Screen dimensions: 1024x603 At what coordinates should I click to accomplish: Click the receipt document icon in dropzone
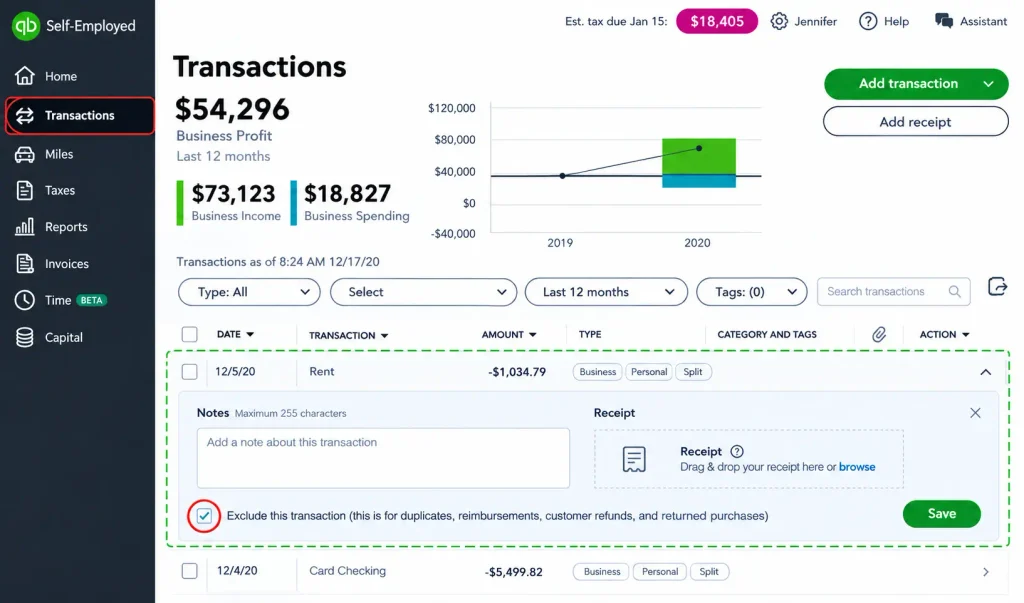coord(633,459)
